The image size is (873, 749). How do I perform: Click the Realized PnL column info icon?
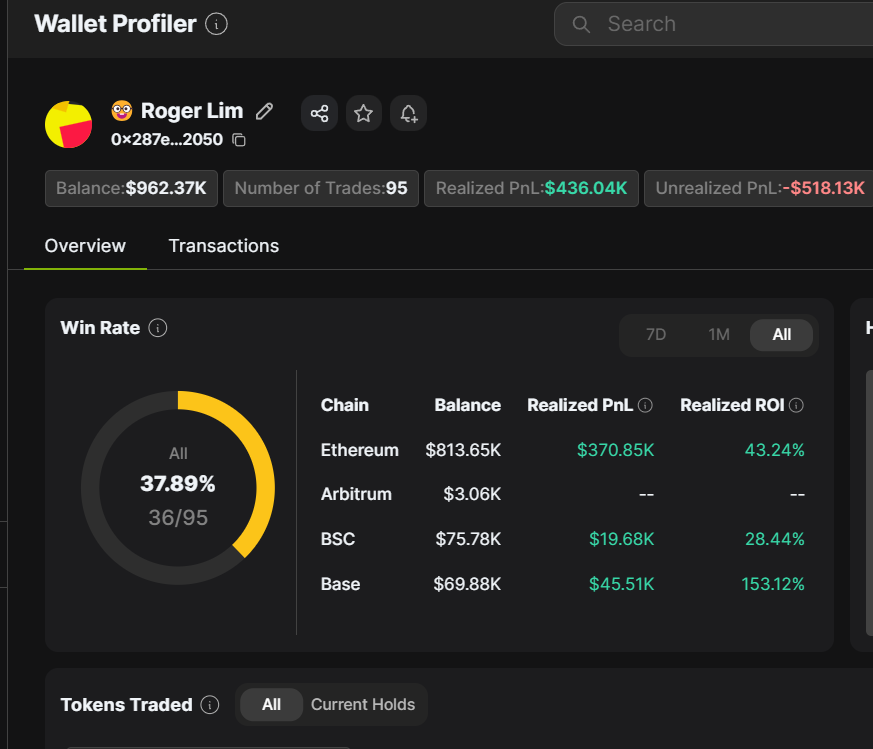coord(645,405)
